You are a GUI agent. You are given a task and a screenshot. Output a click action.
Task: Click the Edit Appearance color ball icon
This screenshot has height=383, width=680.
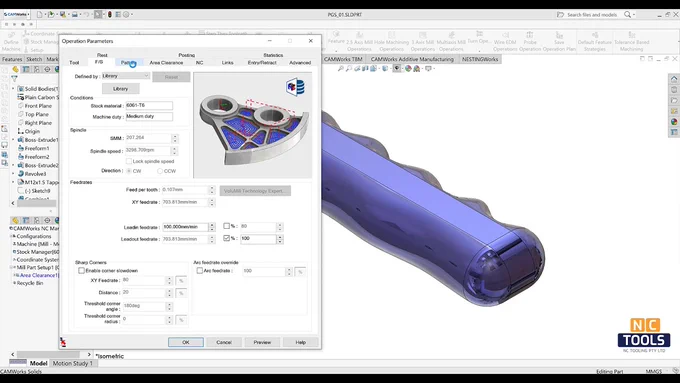point(408,69)
